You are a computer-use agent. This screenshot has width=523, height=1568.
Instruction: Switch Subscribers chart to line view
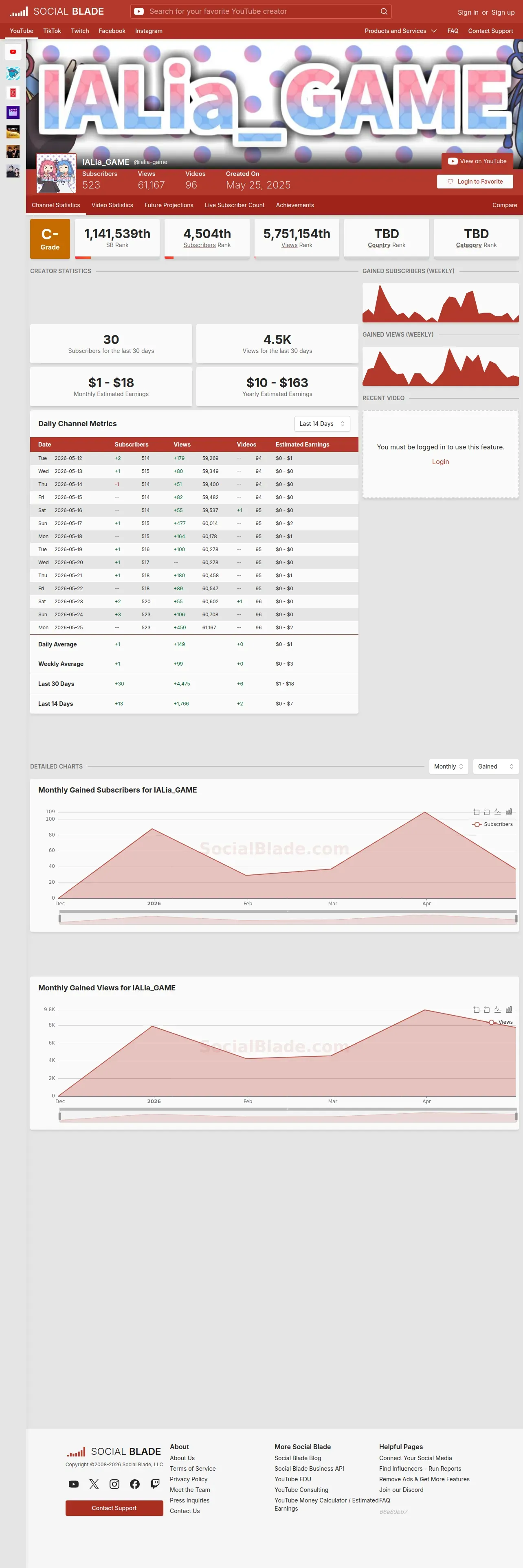[x=497, y=812]
